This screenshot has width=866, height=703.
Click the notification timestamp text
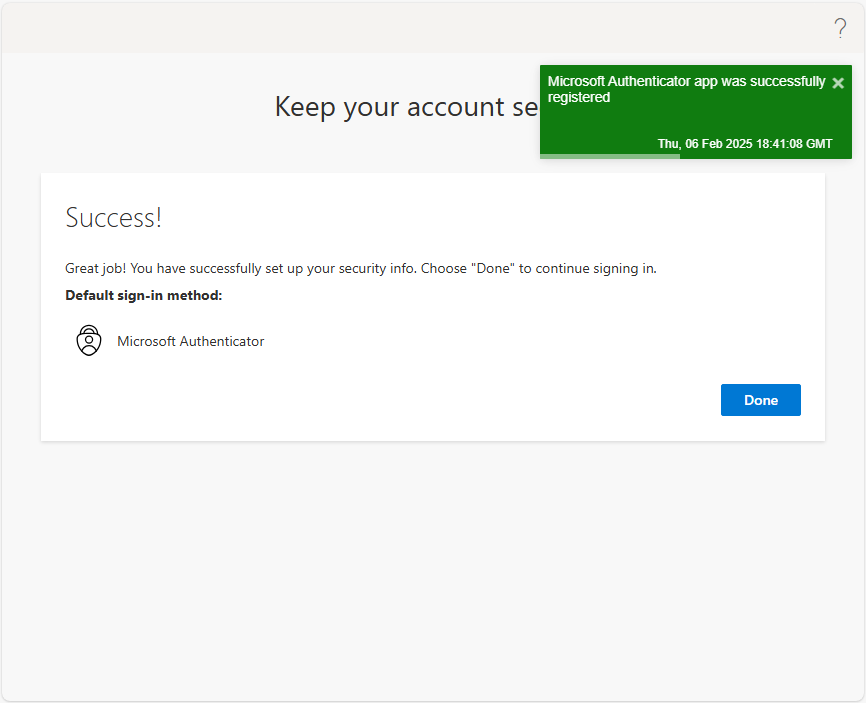tap(744, 144)
